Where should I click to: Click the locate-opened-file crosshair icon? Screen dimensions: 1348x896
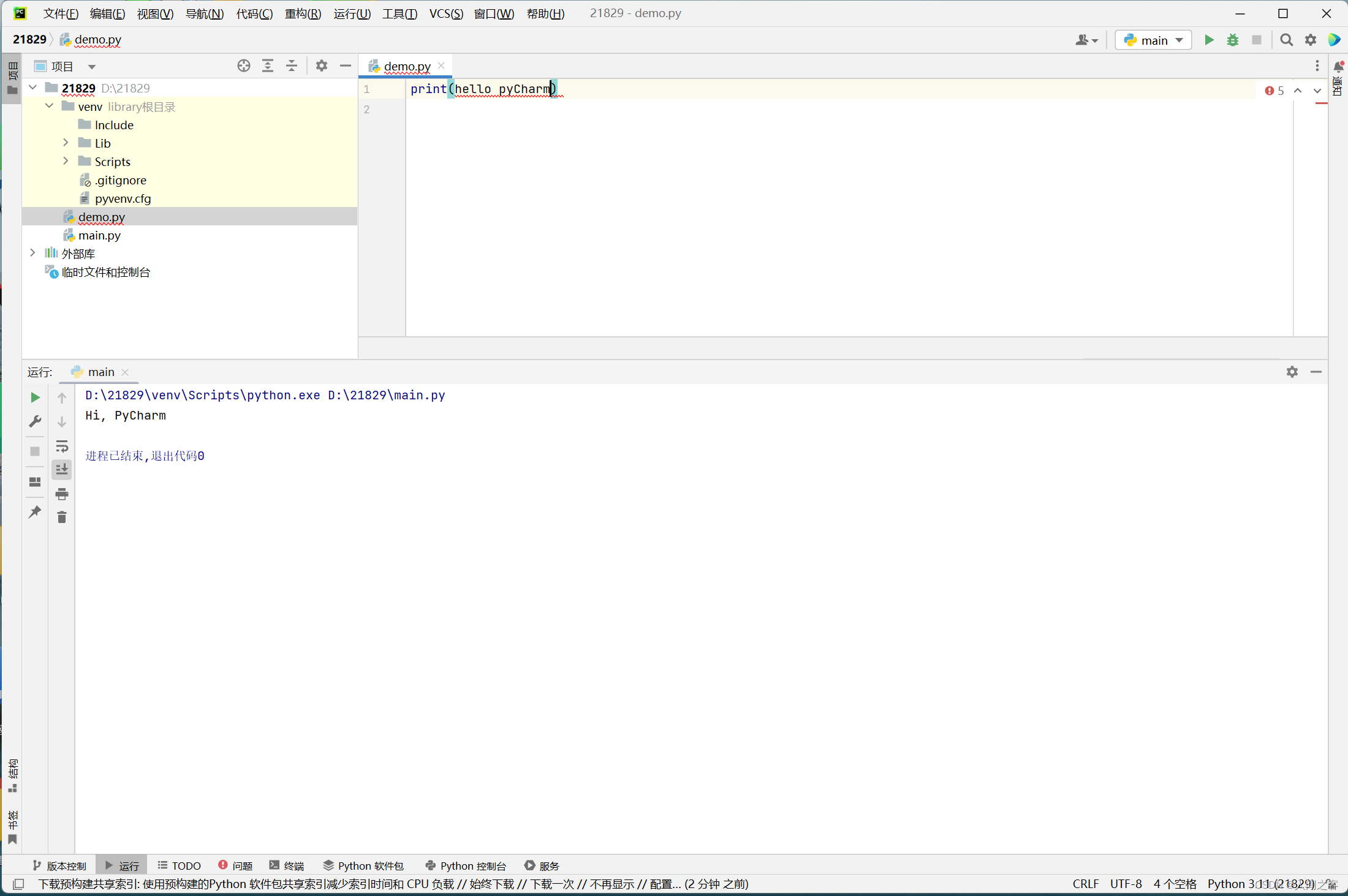point(243,66)
